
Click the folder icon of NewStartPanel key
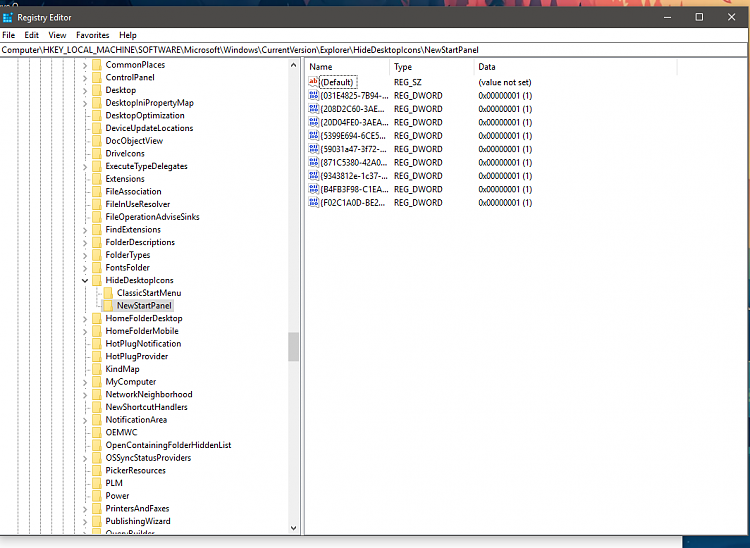(108, 306)
